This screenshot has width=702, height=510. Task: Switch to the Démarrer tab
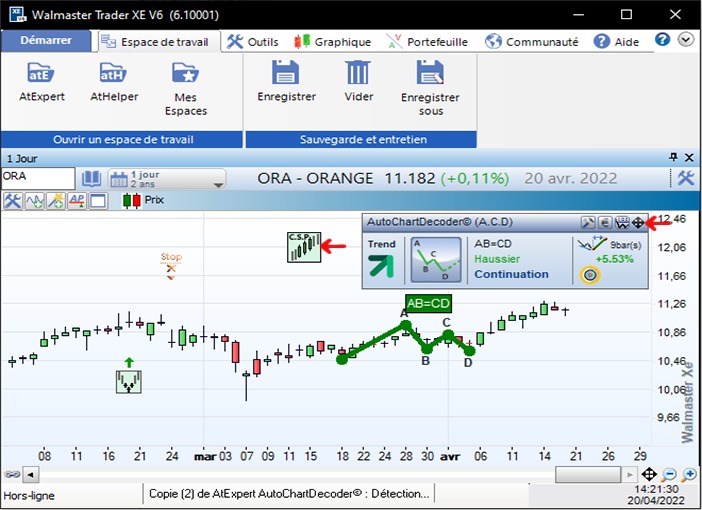click(x=46, y=40)
